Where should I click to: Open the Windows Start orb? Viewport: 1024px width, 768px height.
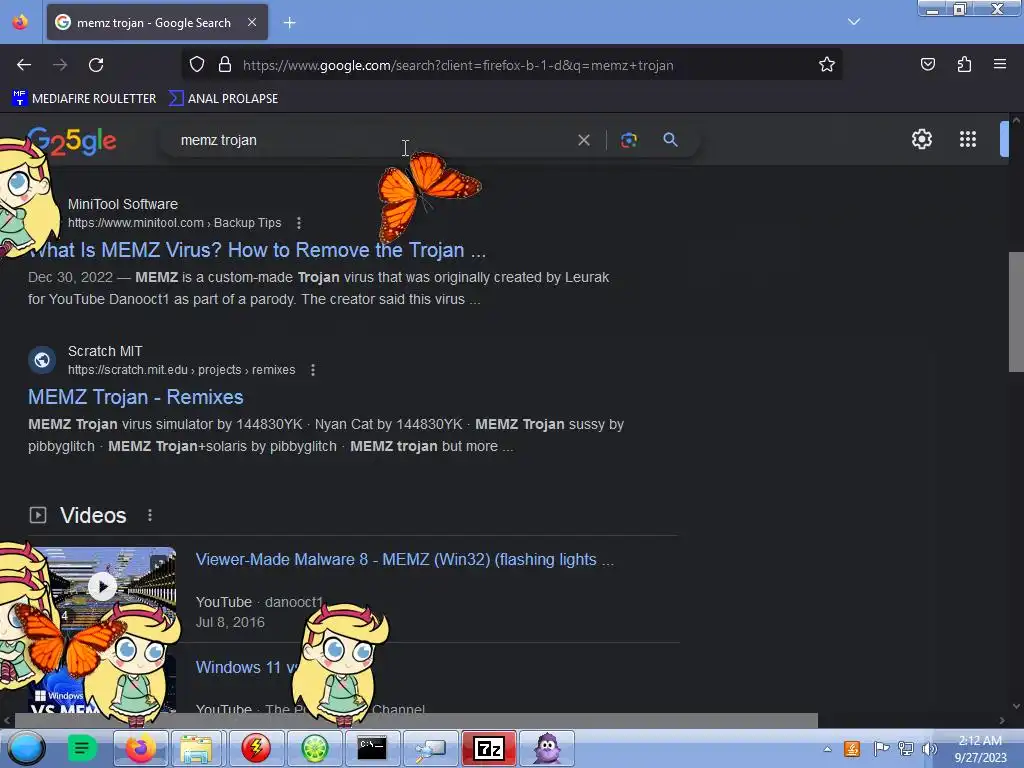[x=26, y=748]
